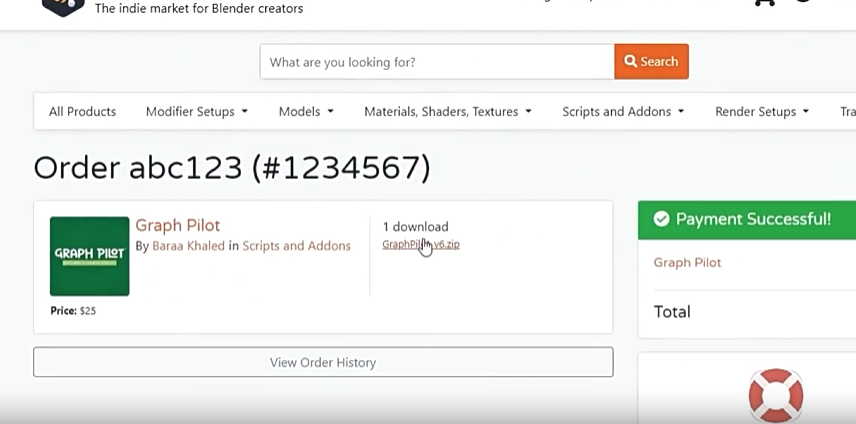Click the lifebuoy support icon
Screen dimensions: 856x424
click(x=775, y=394)
